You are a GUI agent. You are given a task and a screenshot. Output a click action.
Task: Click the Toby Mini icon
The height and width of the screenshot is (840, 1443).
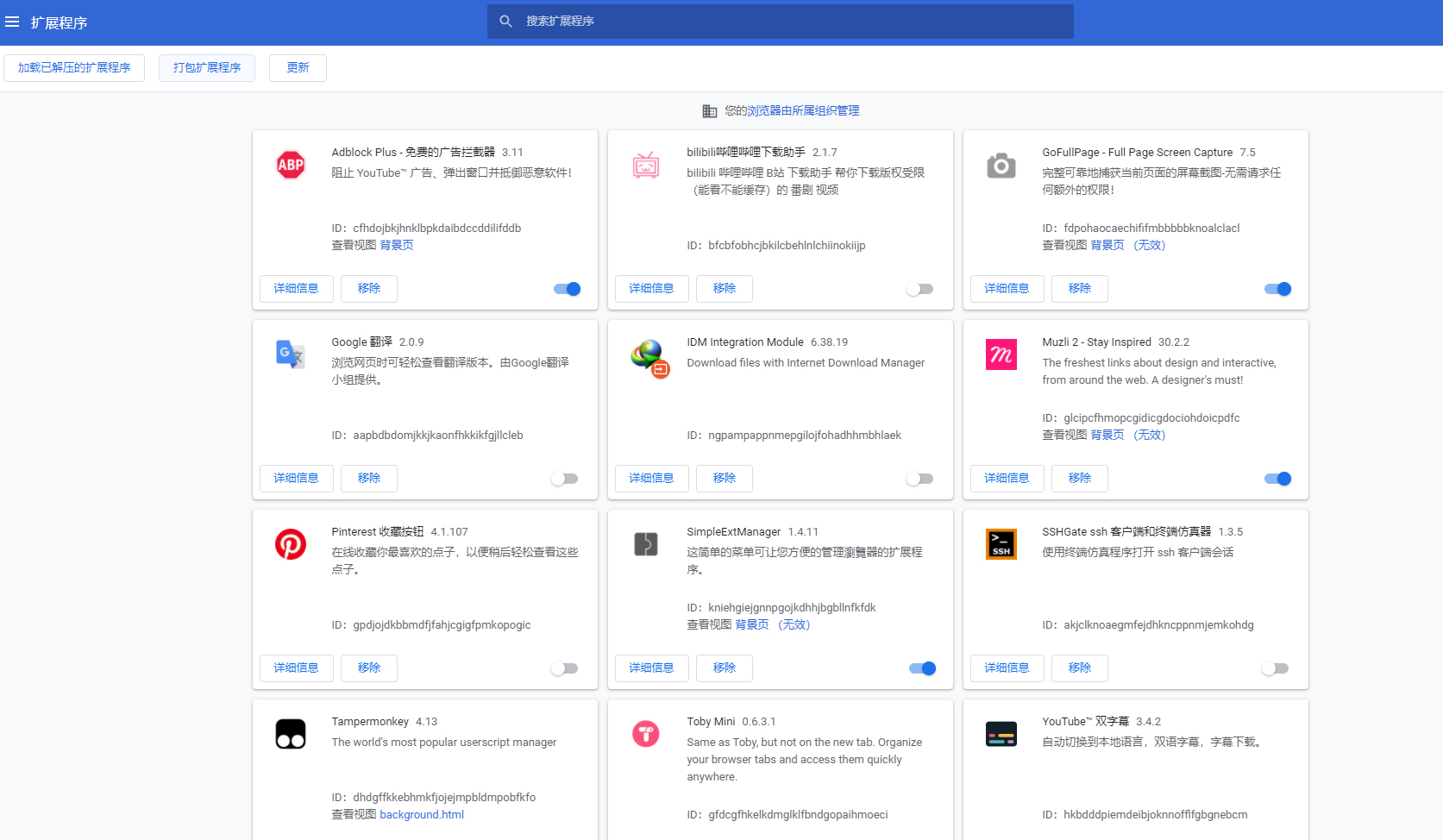(646, 733)
